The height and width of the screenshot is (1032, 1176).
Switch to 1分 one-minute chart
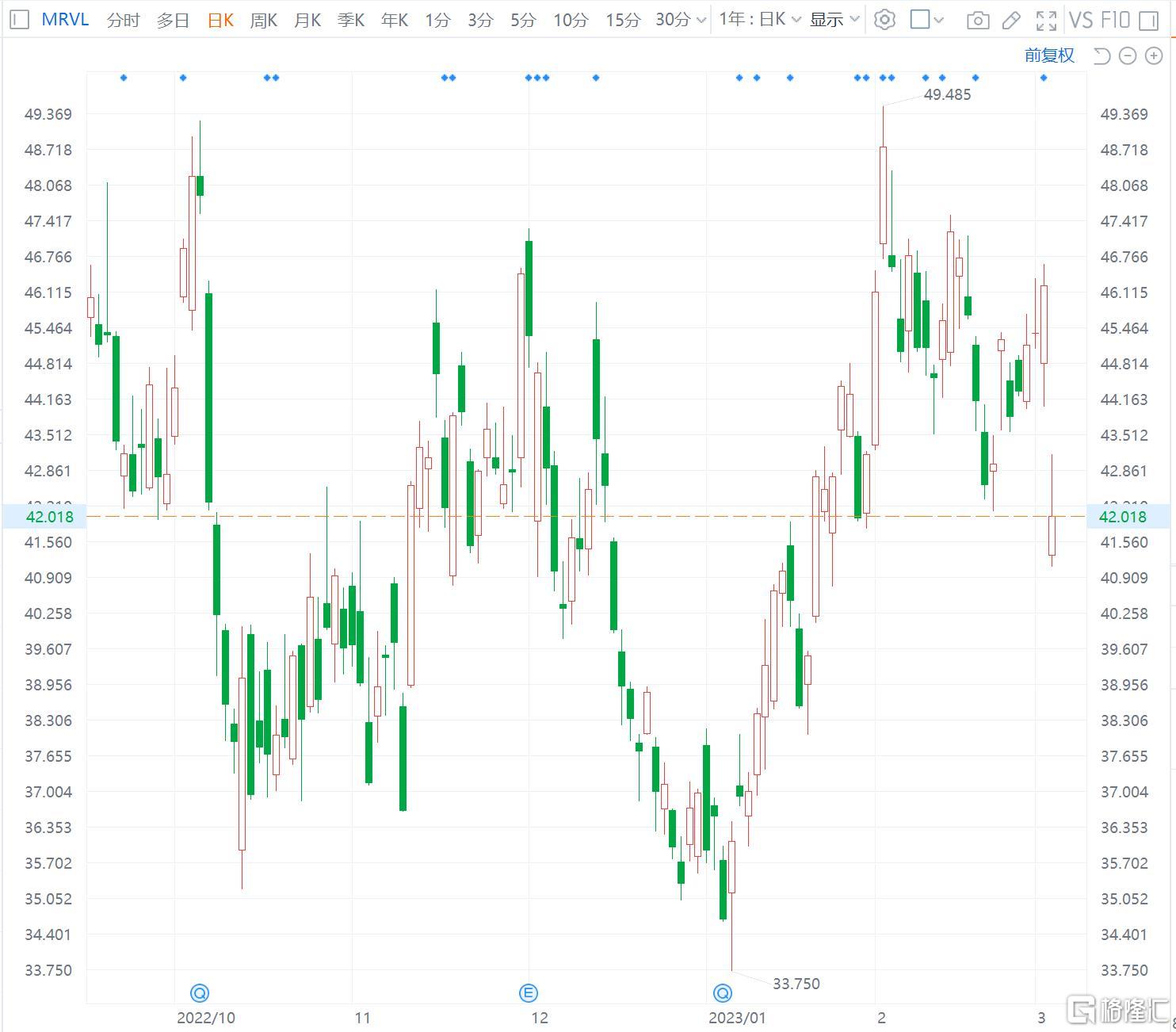[x=437, y=20]
